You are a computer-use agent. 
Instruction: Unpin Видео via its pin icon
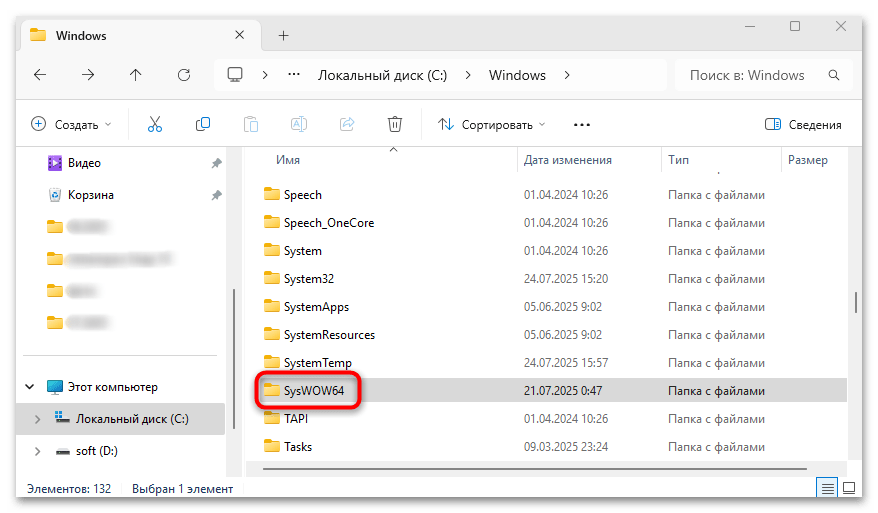(x=216, y=163)
